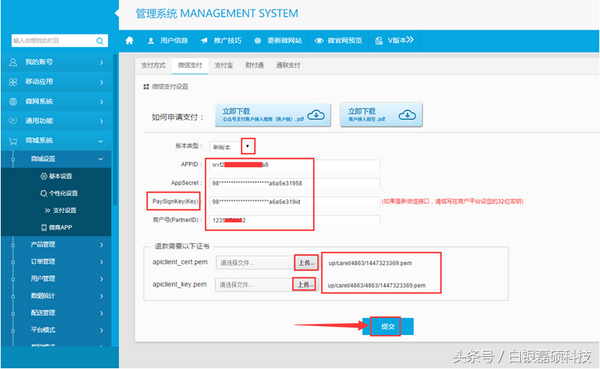600x369 pixels.
Task: Click the APPID input field
Action: coord(295,165)
